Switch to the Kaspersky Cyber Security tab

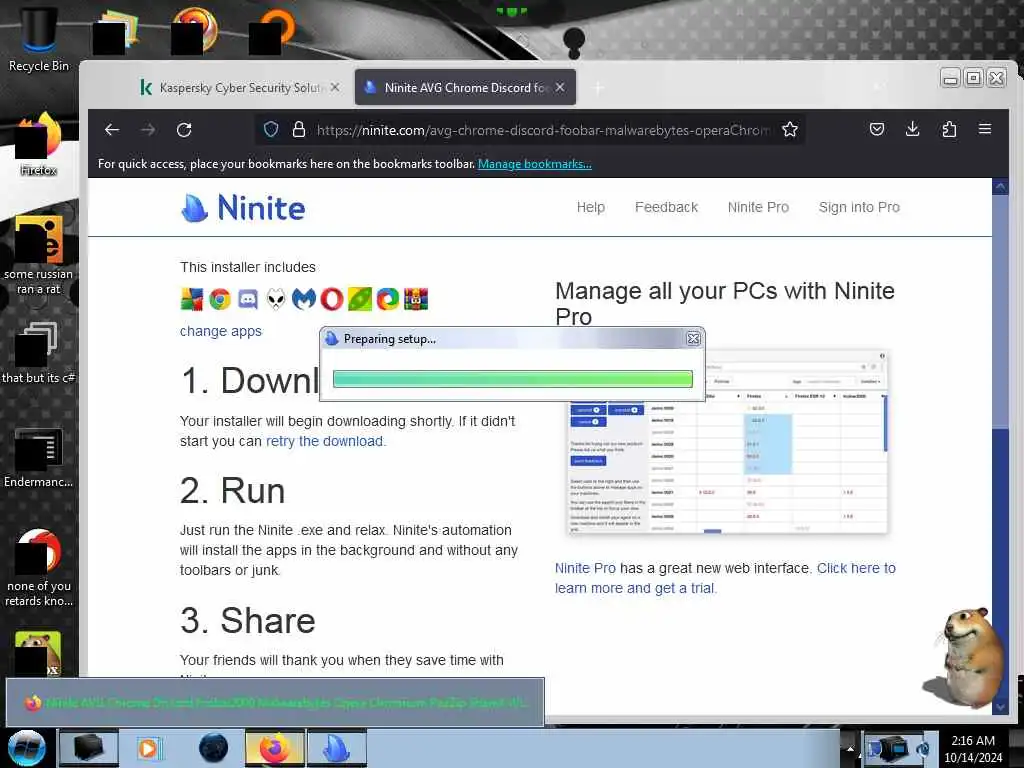click(x=239, y=88)
